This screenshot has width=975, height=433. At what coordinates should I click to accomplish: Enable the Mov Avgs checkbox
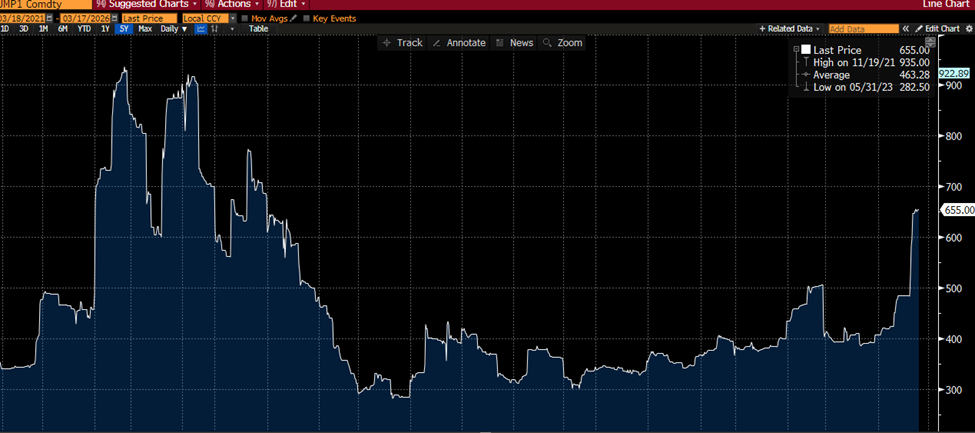click(x=245, y=18)
